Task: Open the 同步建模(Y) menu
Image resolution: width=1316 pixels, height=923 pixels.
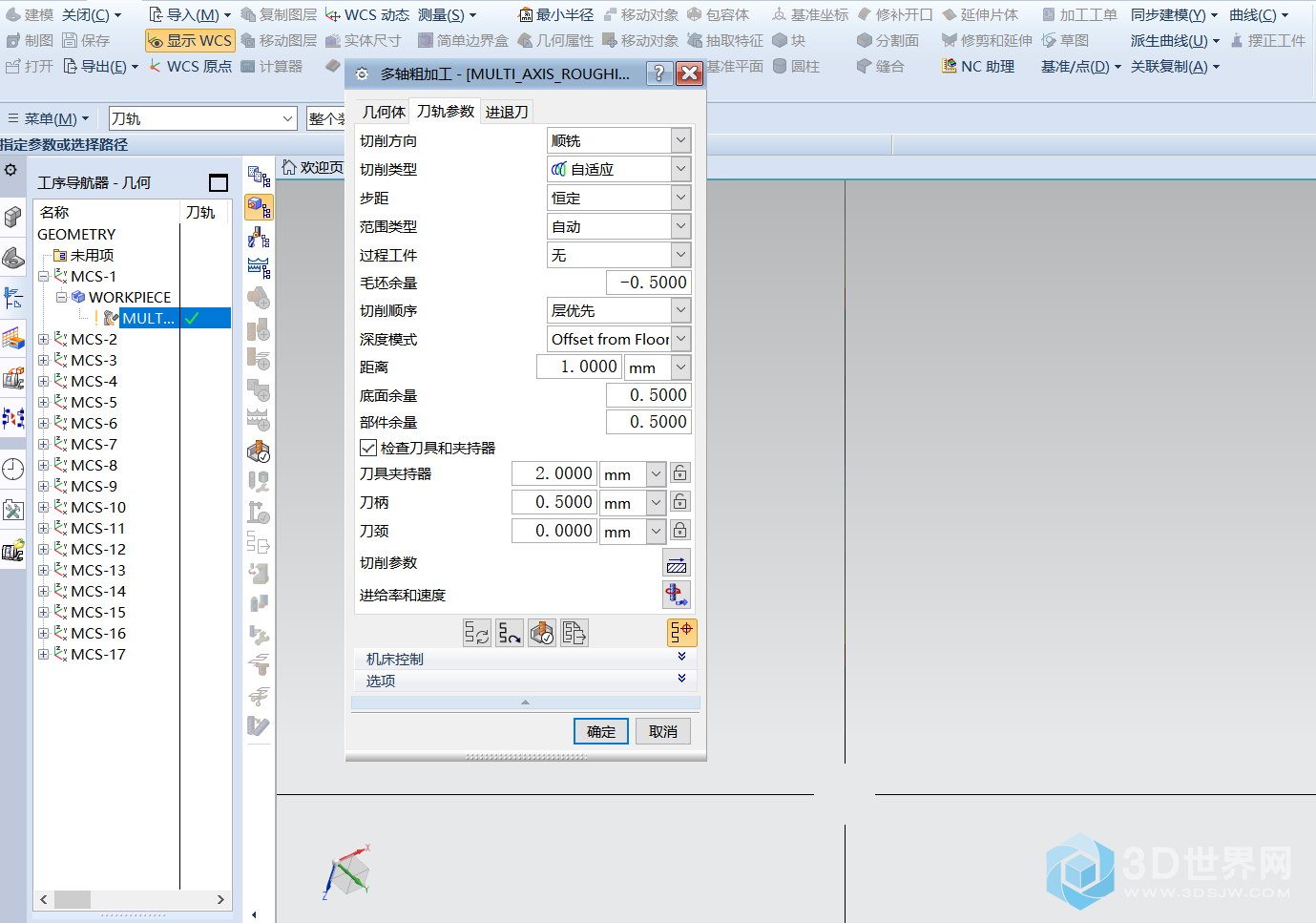Action: pyautogui.click(x=1174, y=14)
